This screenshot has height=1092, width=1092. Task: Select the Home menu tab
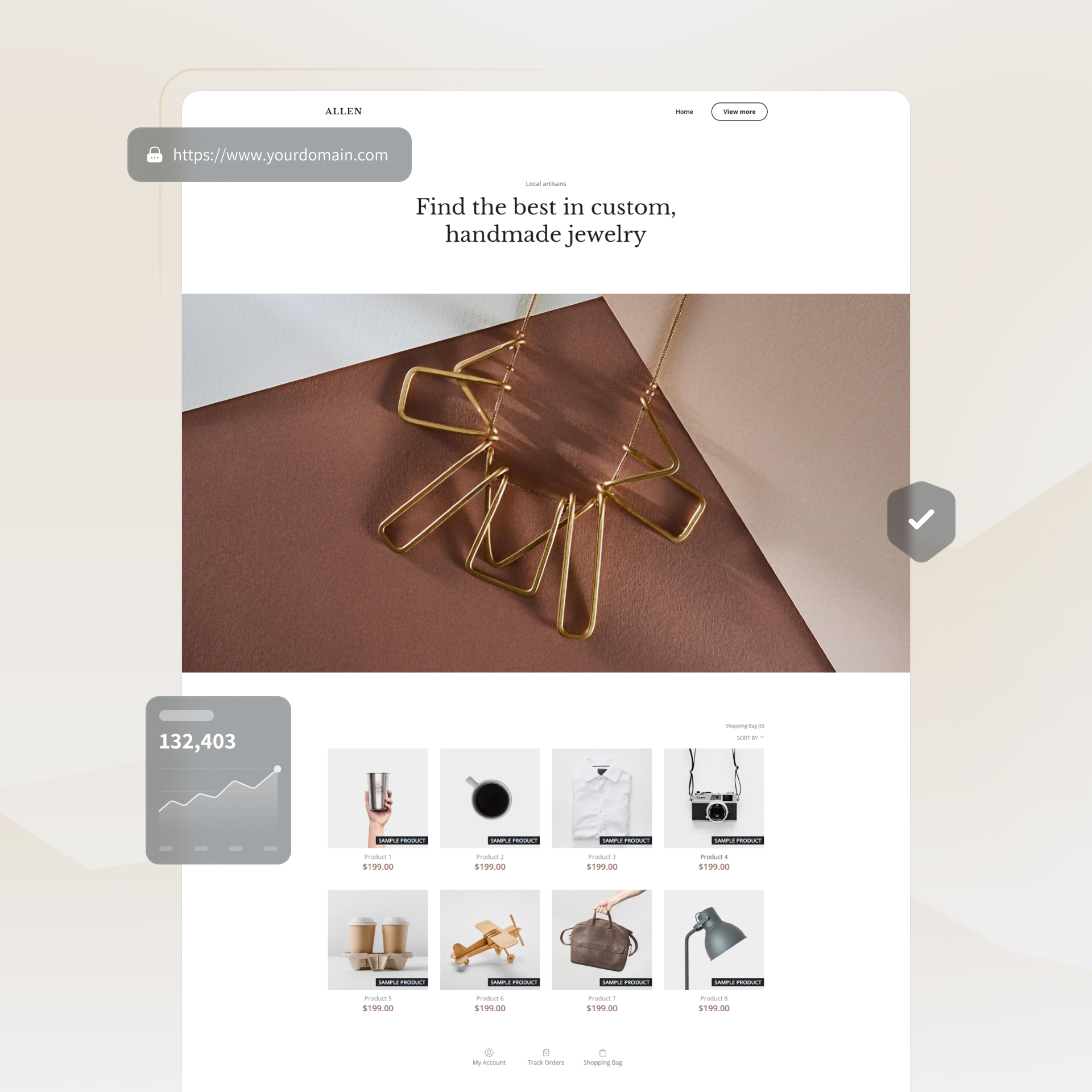click(x=683, y=111)
